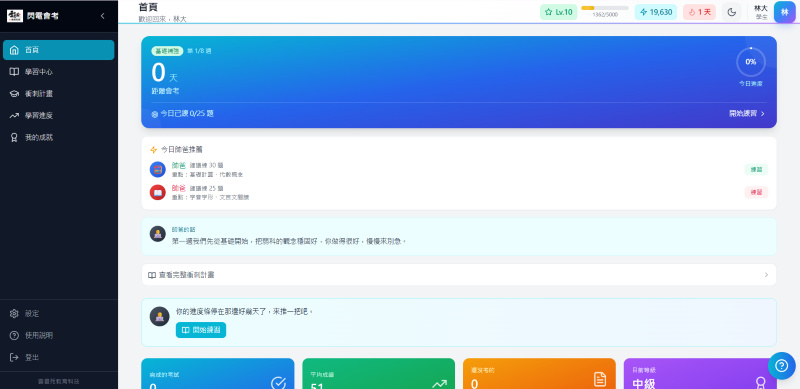Click the question-mark icon beside 使用說明
The height and width of the screenshot is (389, 800).
[14, 335]
